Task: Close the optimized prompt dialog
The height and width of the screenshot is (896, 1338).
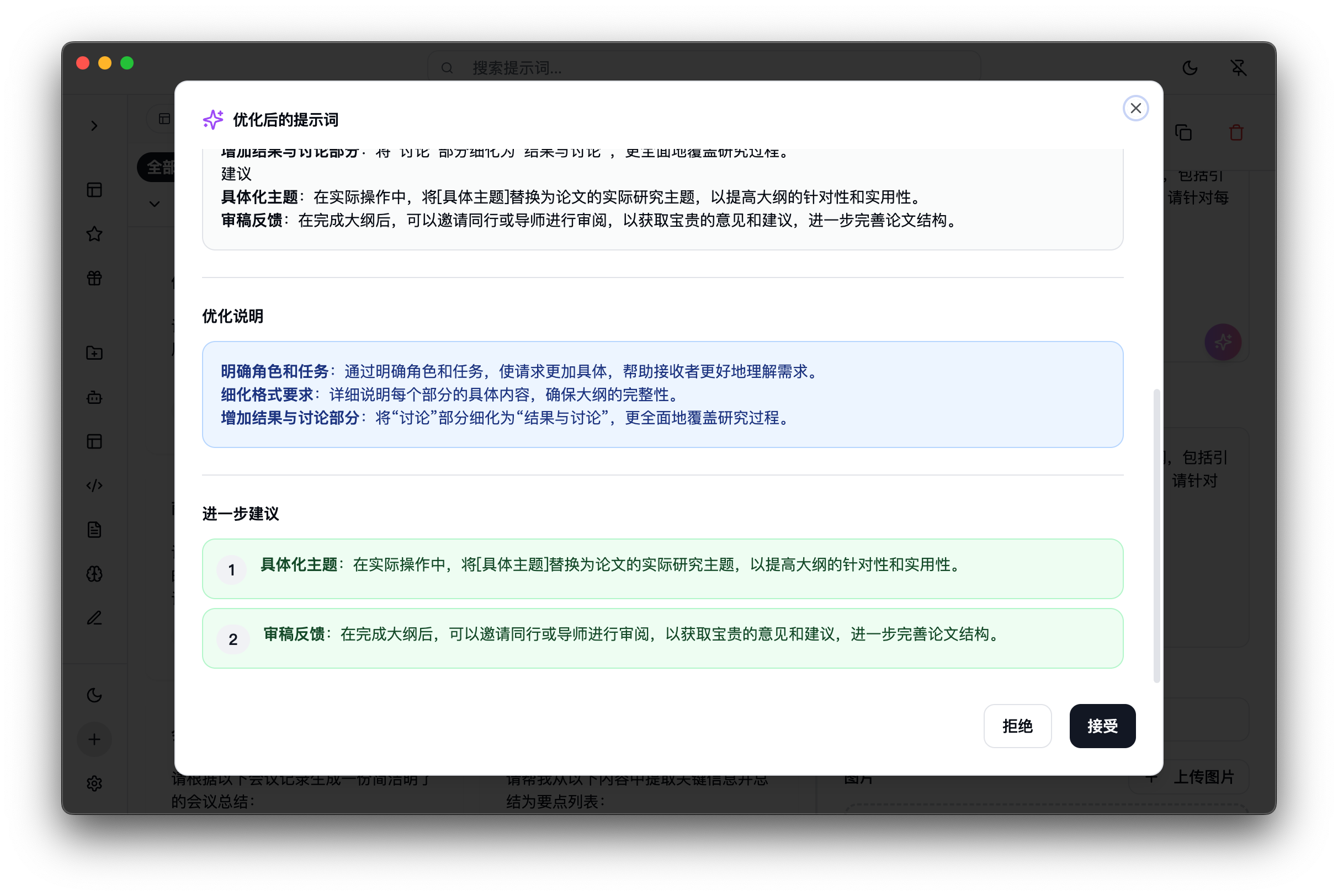Action: tap(1135, 109)
